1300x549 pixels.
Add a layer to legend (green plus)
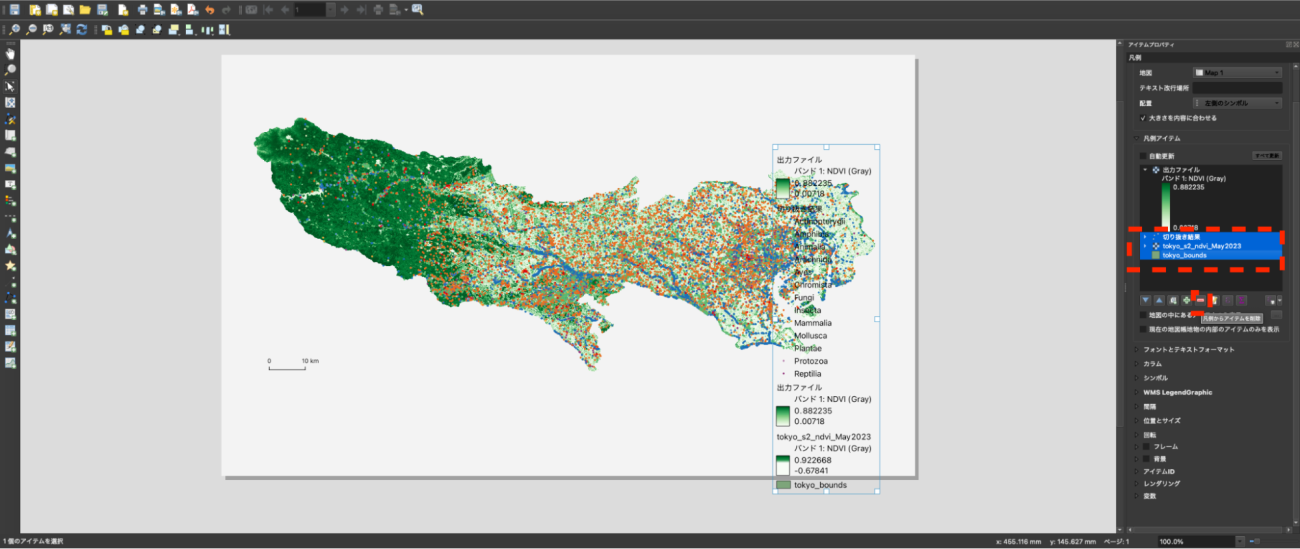1187,300
